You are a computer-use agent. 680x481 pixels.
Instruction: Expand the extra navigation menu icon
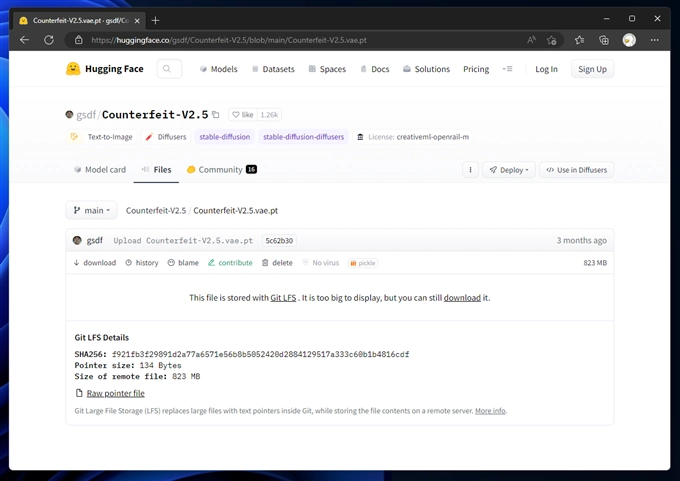(x=507, y=69)
